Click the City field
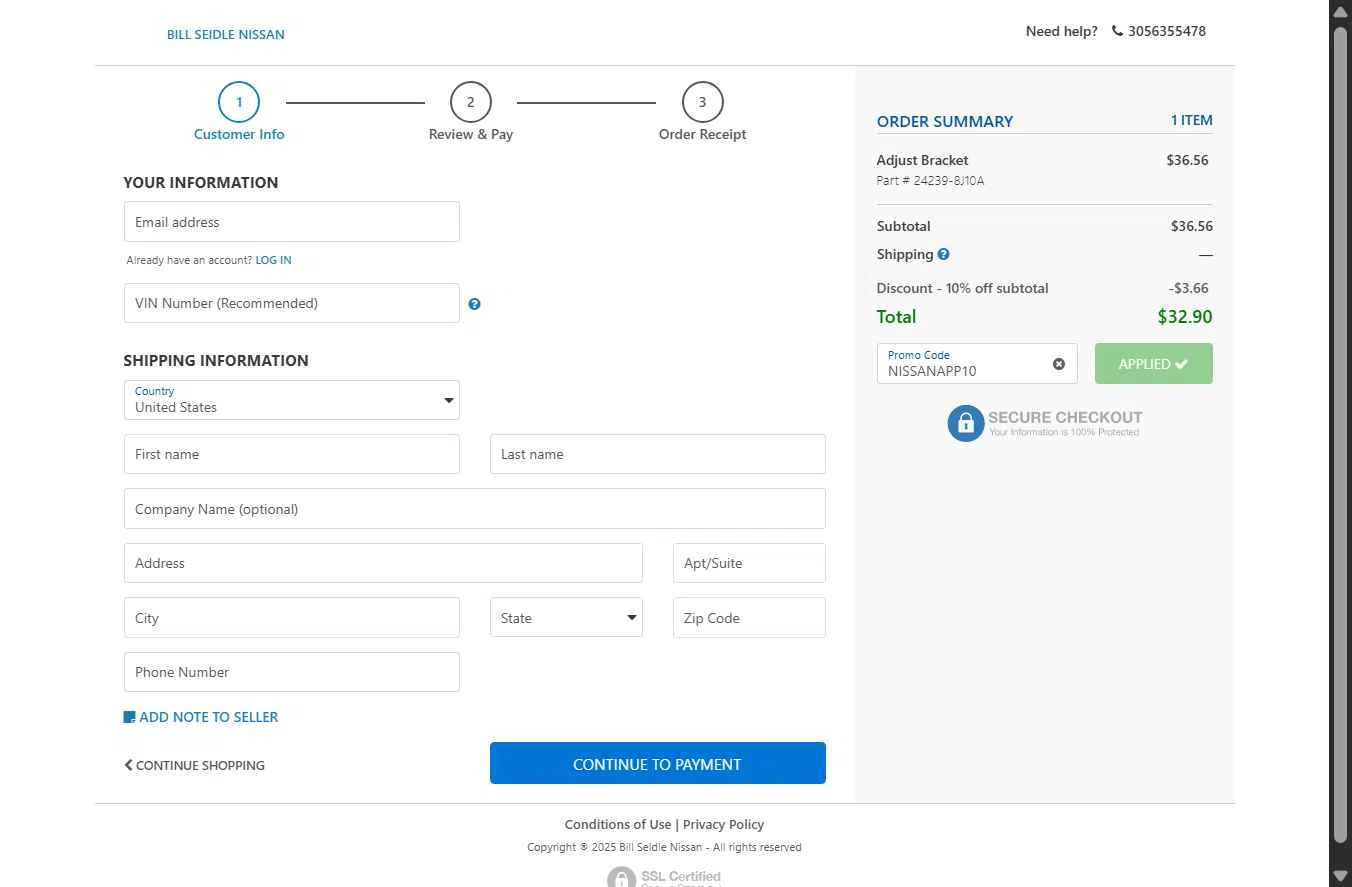Image resolution: width=1352 pixels, height=887 pixels. (291, 618)
